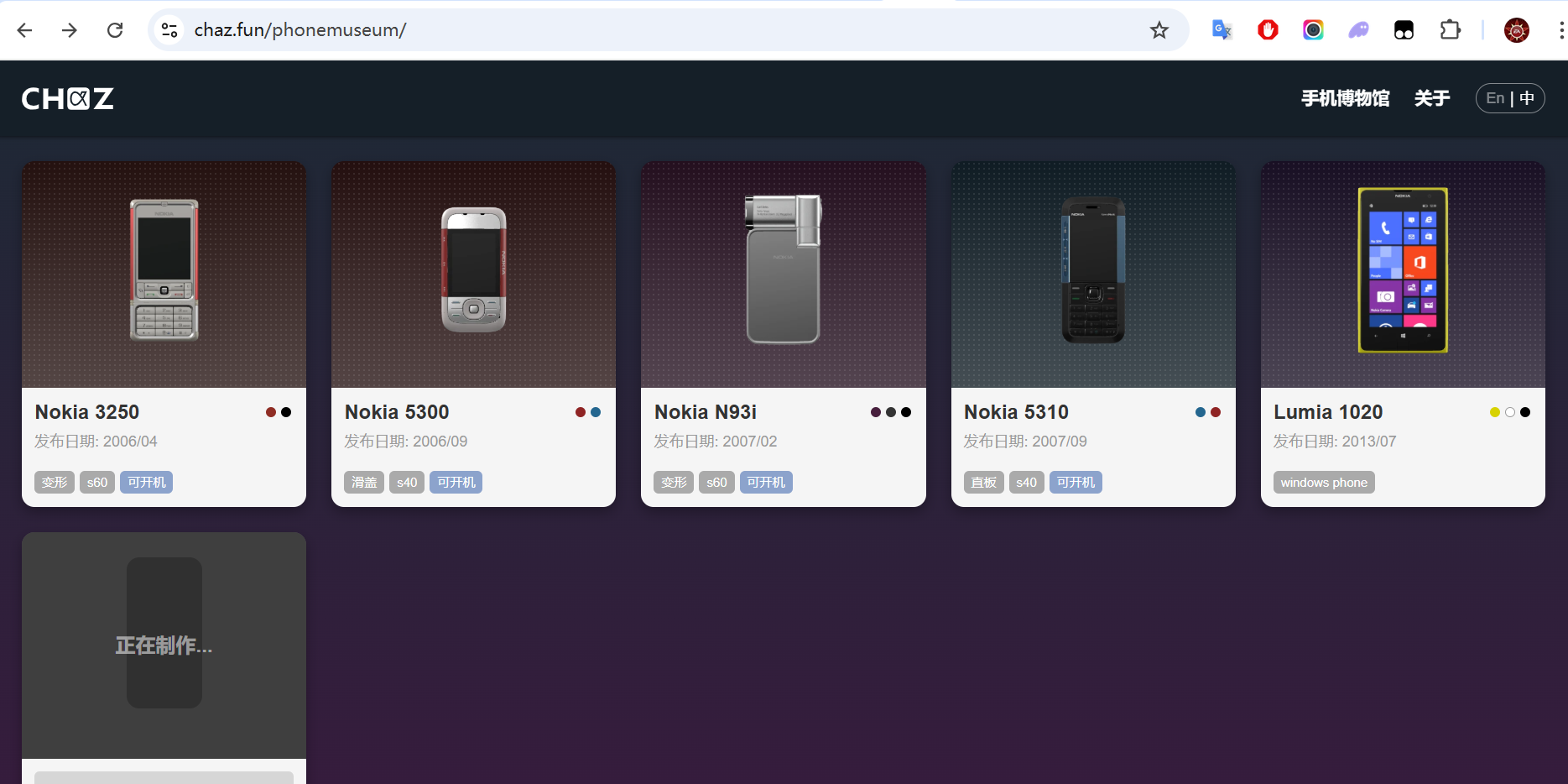This screenshot has height=784, width=1568.
Task: Select red color dot for Nokia 3250
Action: coord(271,412)
